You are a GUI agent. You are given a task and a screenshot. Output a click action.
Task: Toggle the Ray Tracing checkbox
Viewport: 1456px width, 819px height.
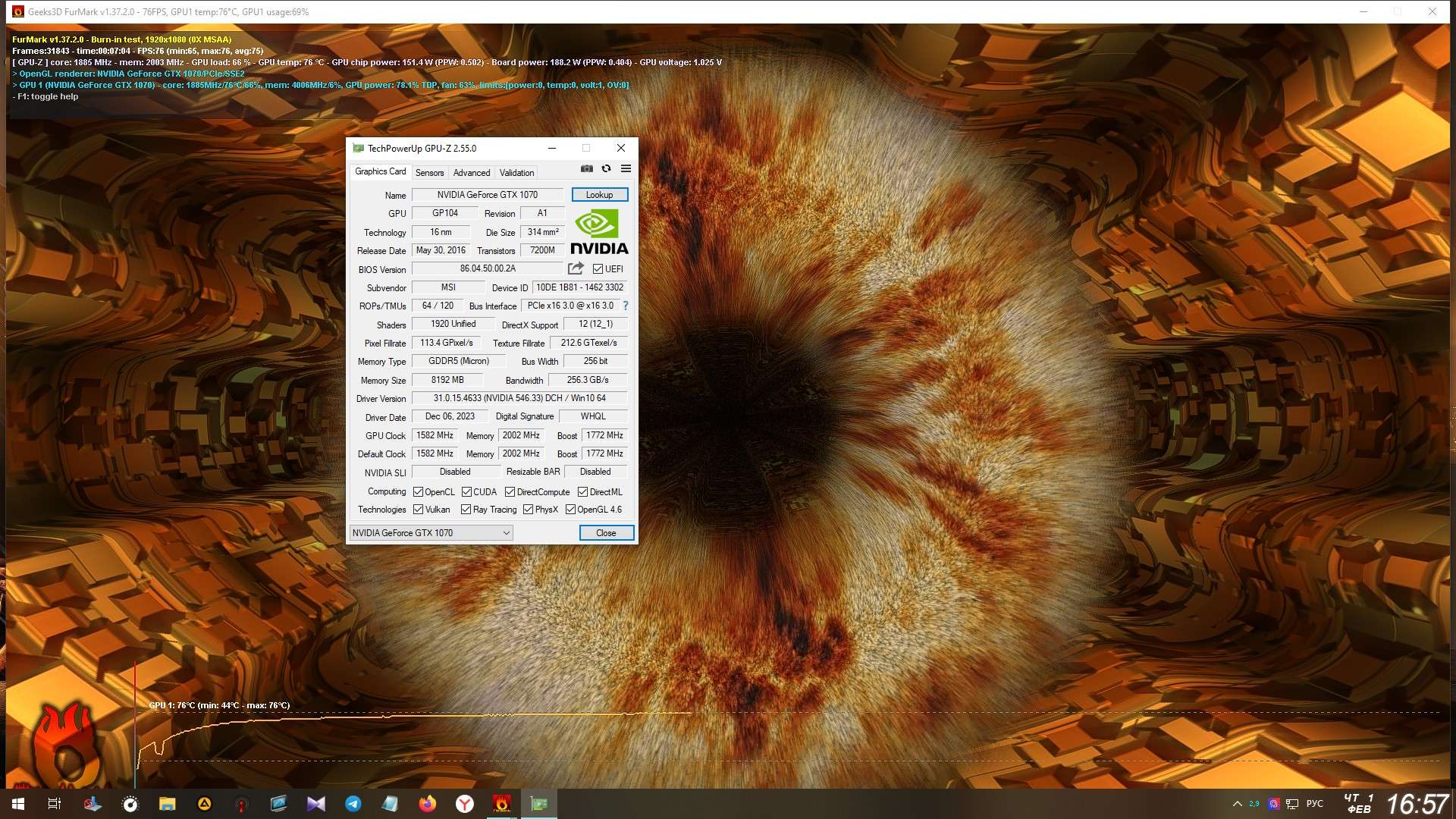click(x=466, y=510)
